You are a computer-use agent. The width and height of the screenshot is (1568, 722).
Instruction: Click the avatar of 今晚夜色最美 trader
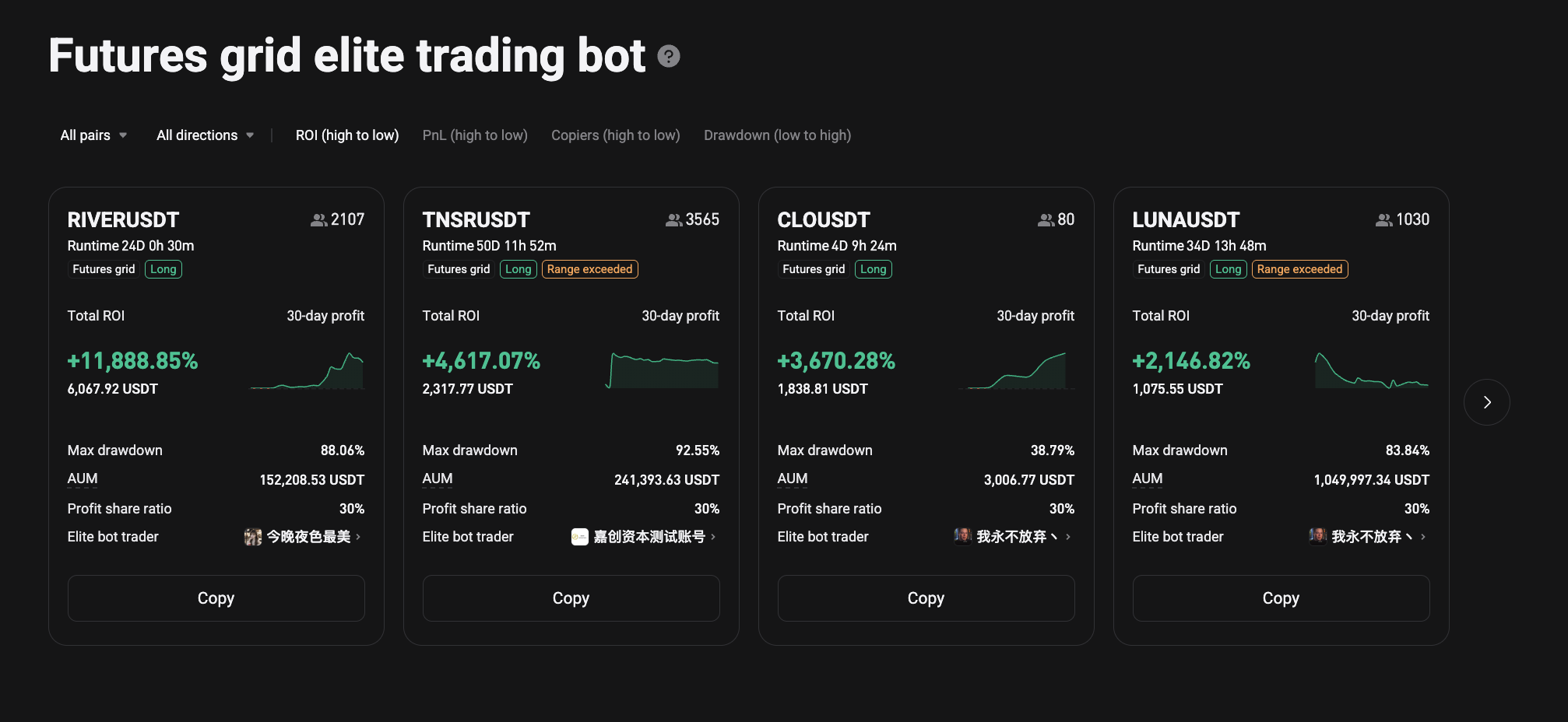251,536
